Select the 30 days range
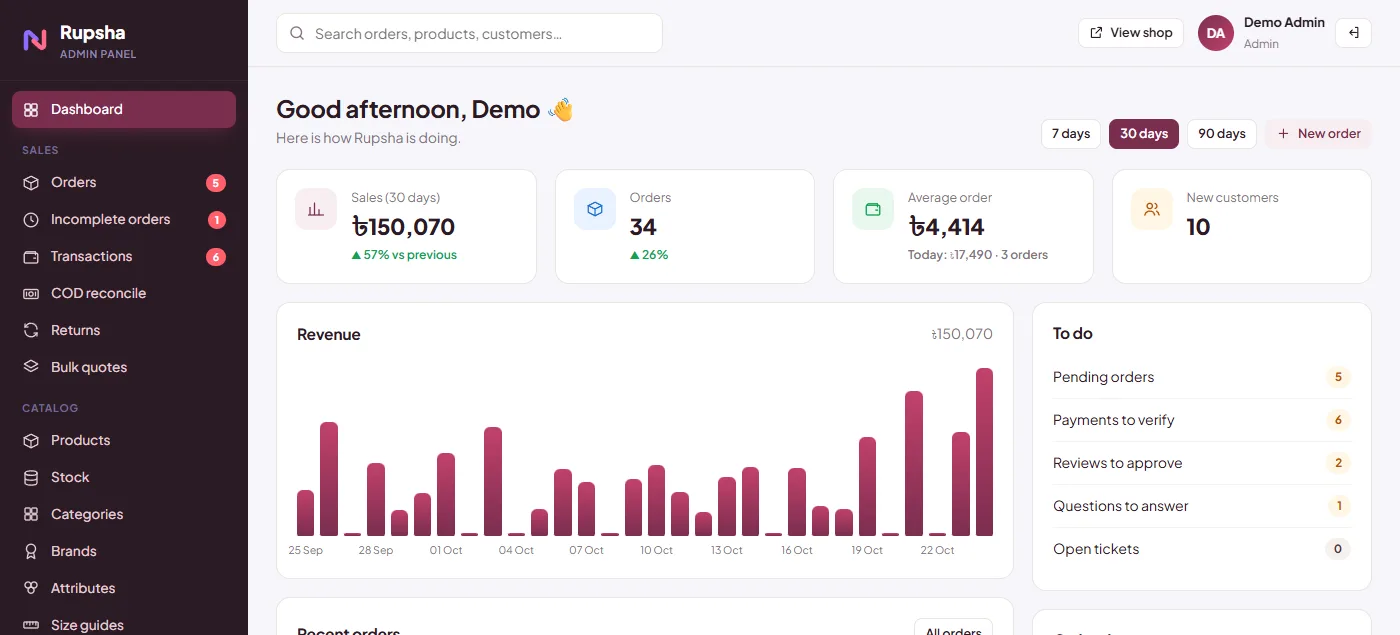Image resolution: width=1400 pixels, height=635 pixels. (1144, 134)
